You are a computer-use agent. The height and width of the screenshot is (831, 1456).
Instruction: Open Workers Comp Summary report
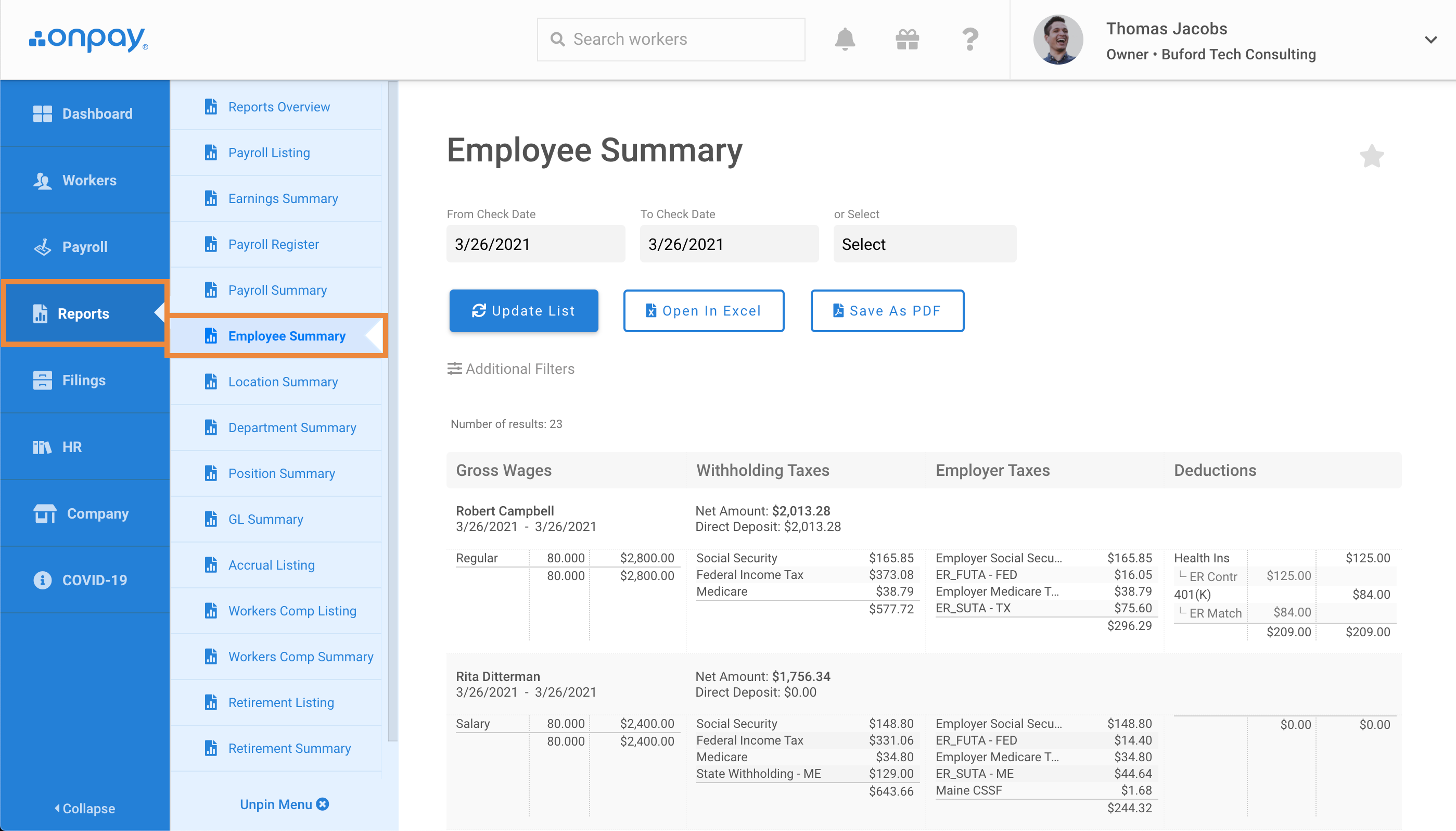[x=276, y=657]
